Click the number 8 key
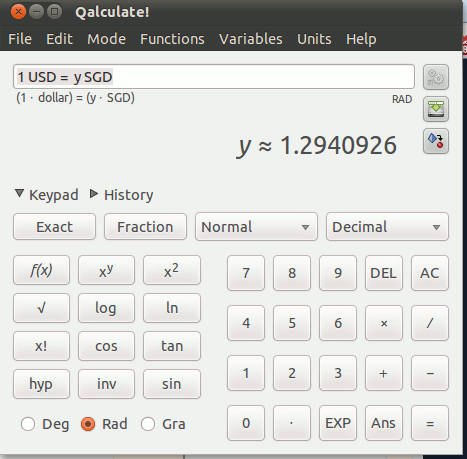The width and height of the screenshot is (467, 459). click(292, 273)
